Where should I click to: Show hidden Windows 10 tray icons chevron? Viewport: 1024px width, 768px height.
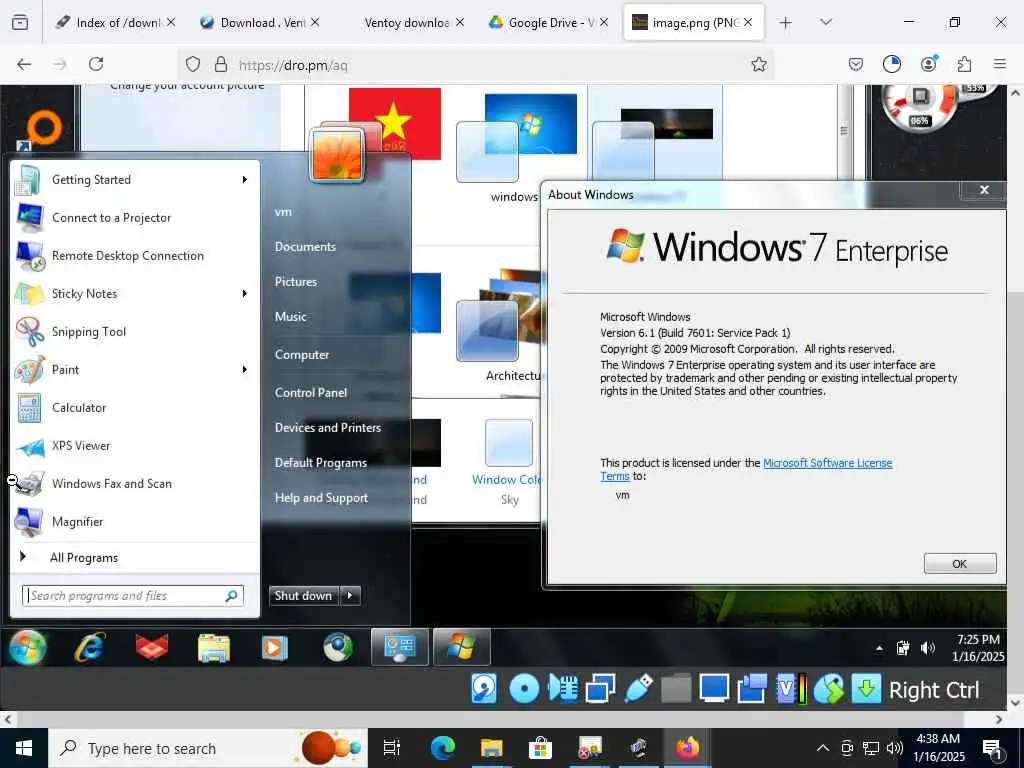pos(823,748)
